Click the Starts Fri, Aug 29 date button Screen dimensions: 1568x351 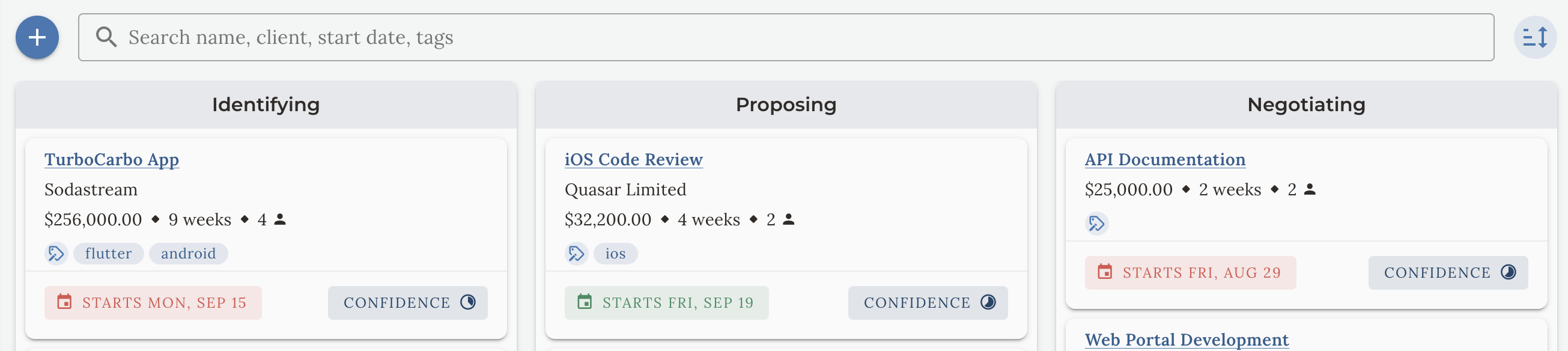click(1190, 273)
